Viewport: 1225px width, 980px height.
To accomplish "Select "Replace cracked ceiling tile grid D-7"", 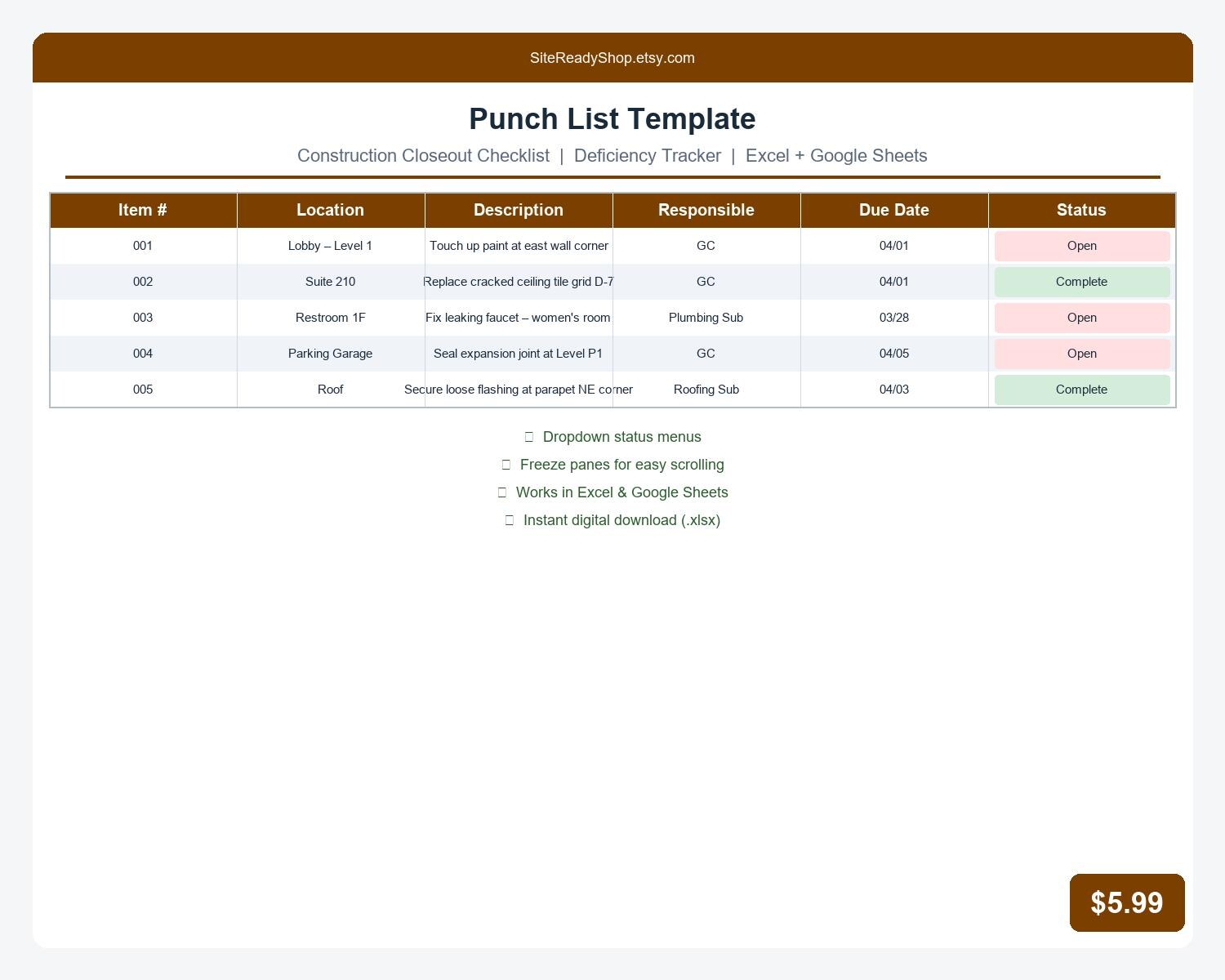I will click(x=519, y=282).
